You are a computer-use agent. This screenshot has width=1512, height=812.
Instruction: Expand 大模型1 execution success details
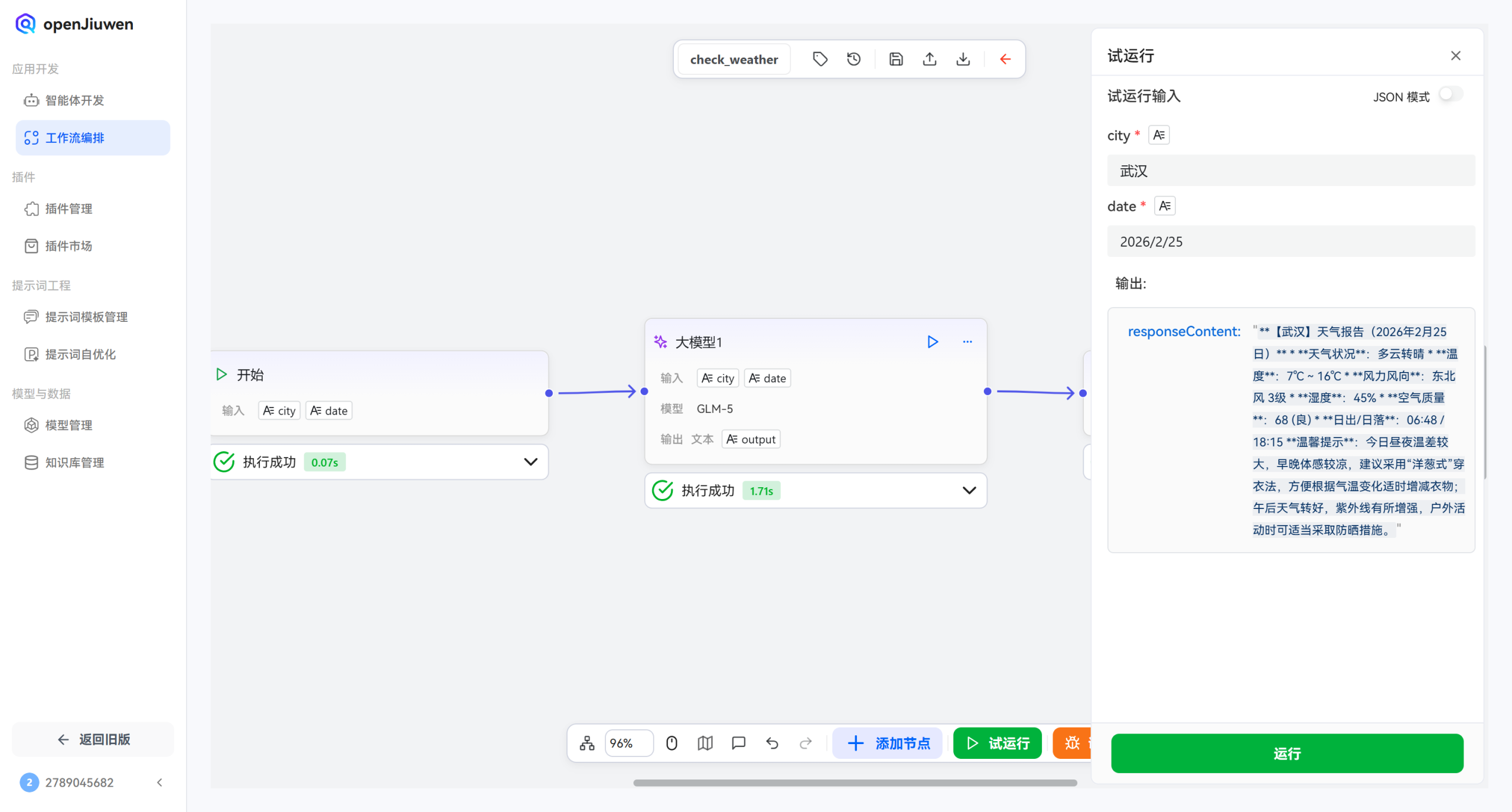969,490
